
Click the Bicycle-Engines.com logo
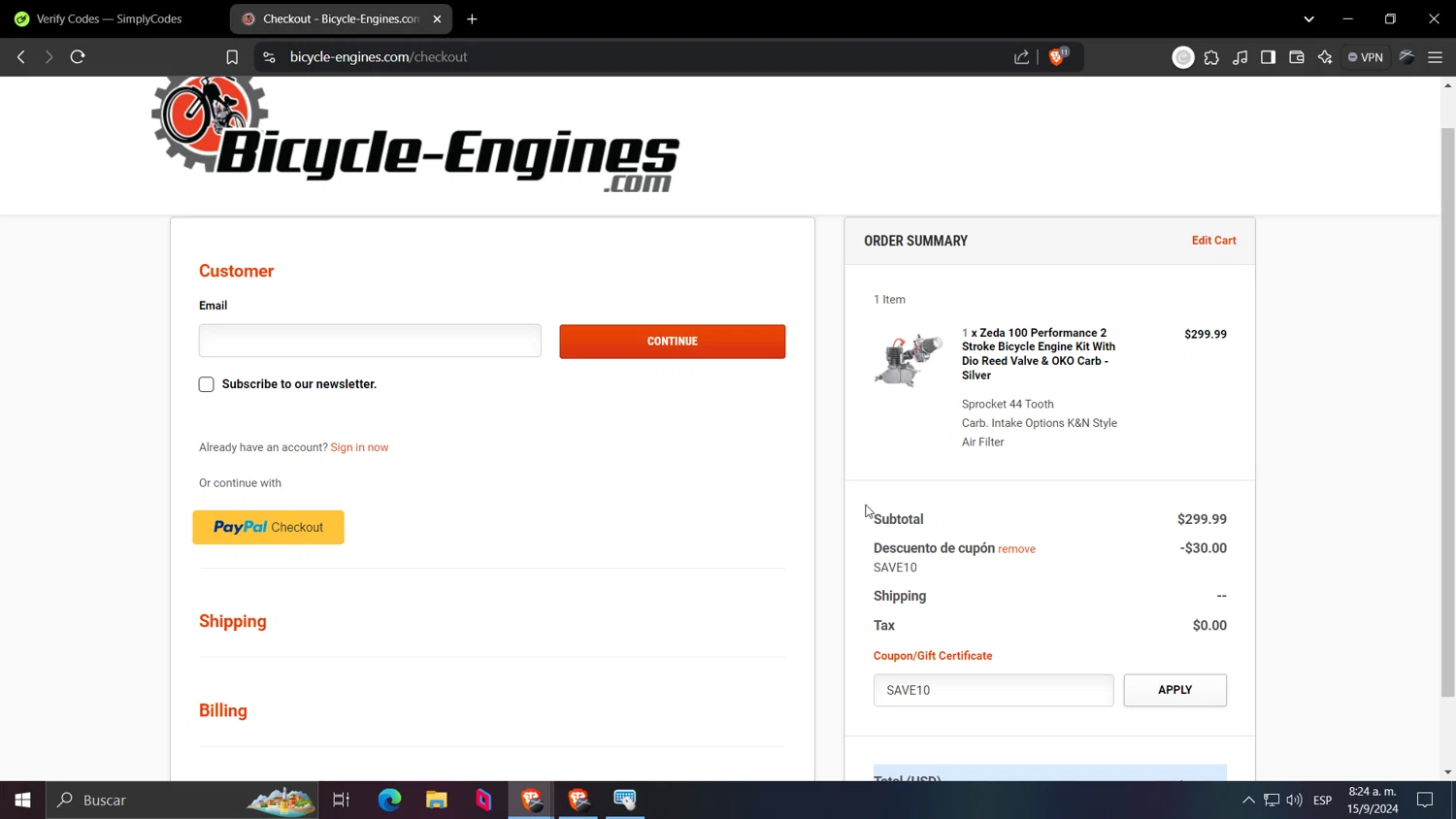pyautogui.click(x=415, y=135)
